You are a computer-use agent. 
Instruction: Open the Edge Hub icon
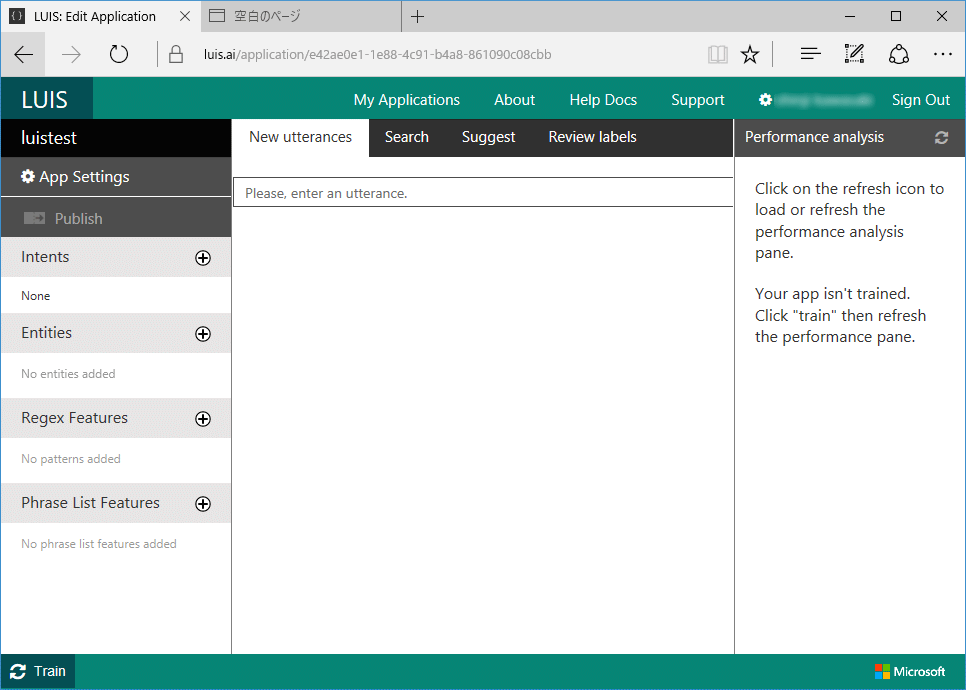(x=810, y=54)
